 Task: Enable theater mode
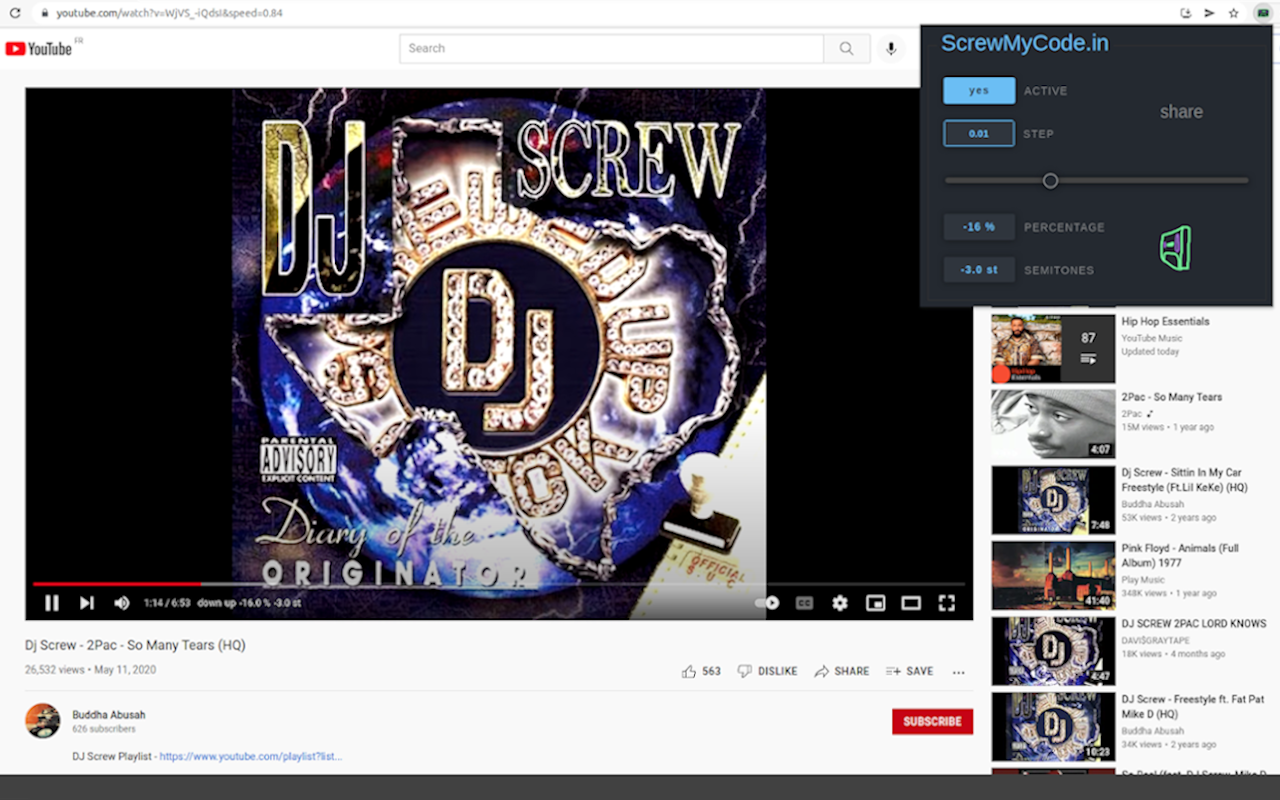tap(911, 603)
